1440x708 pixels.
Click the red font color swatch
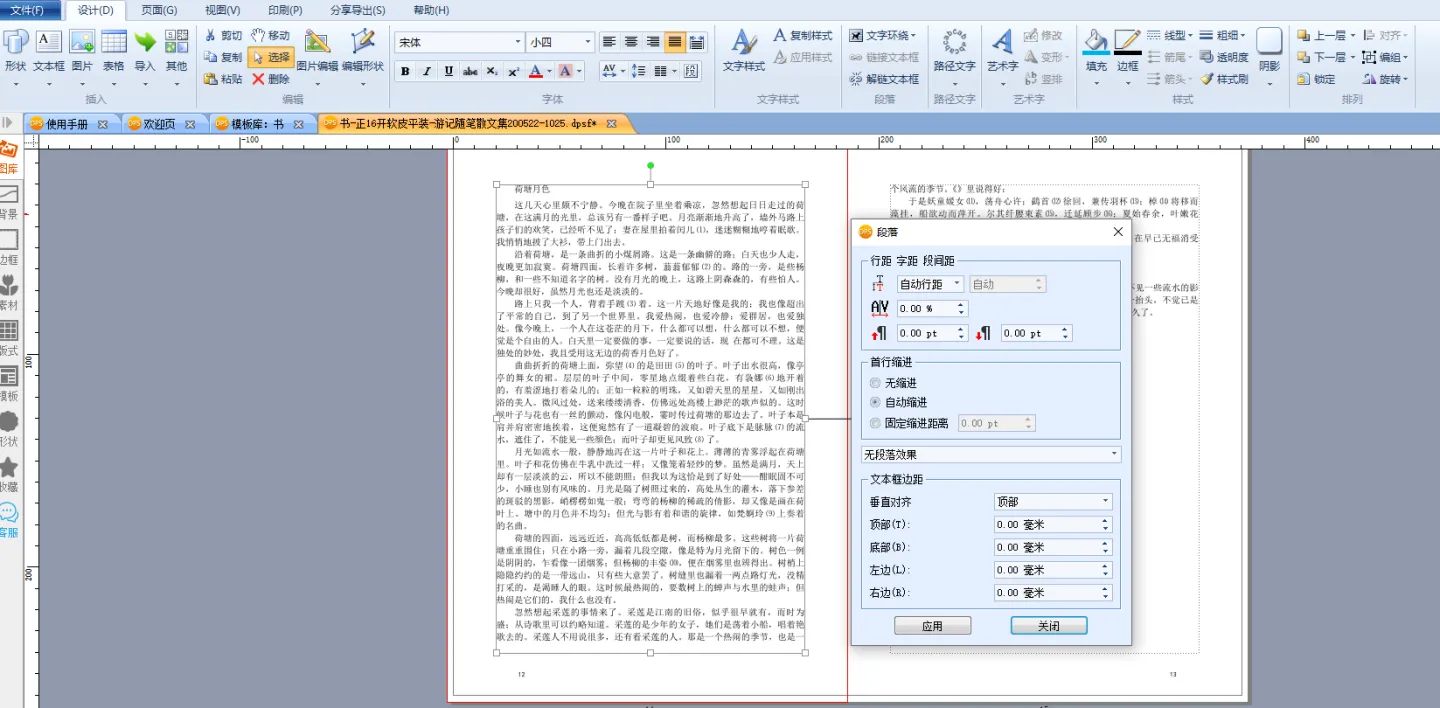point(536,71)
